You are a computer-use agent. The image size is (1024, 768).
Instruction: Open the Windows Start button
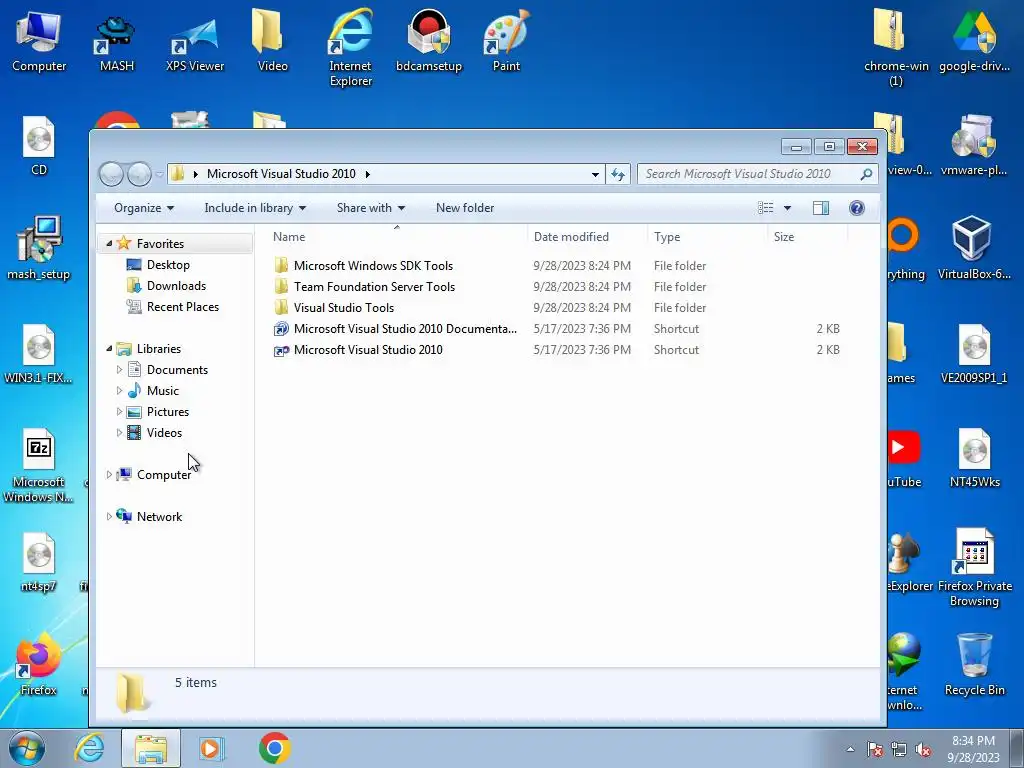click(27, 748)
